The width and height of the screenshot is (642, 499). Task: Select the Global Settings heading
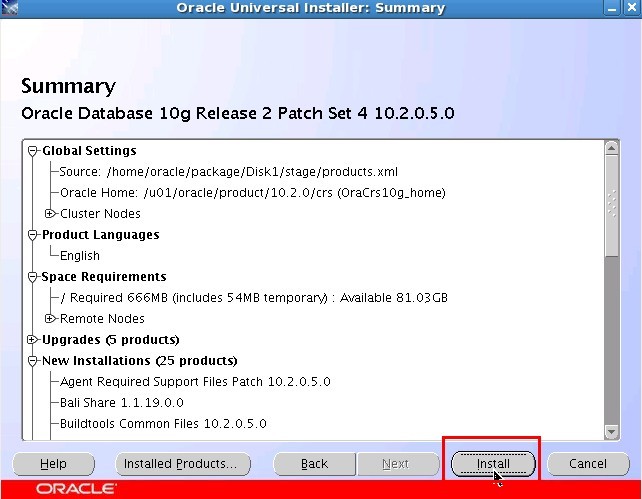point(89,151)
